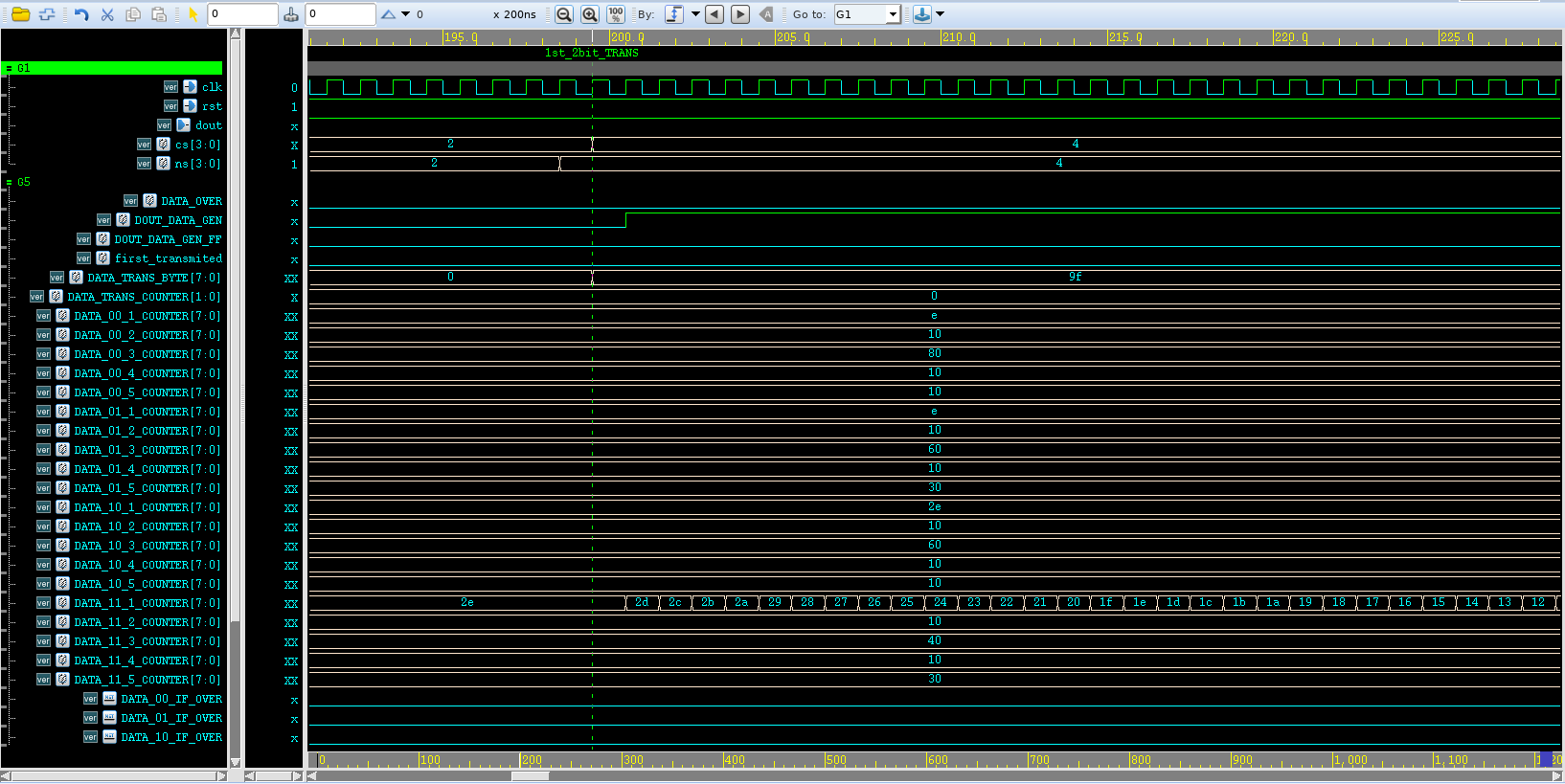Click the first cursor time input field
The height and width of the screenshot is (784, 1565).
(242, 14)
